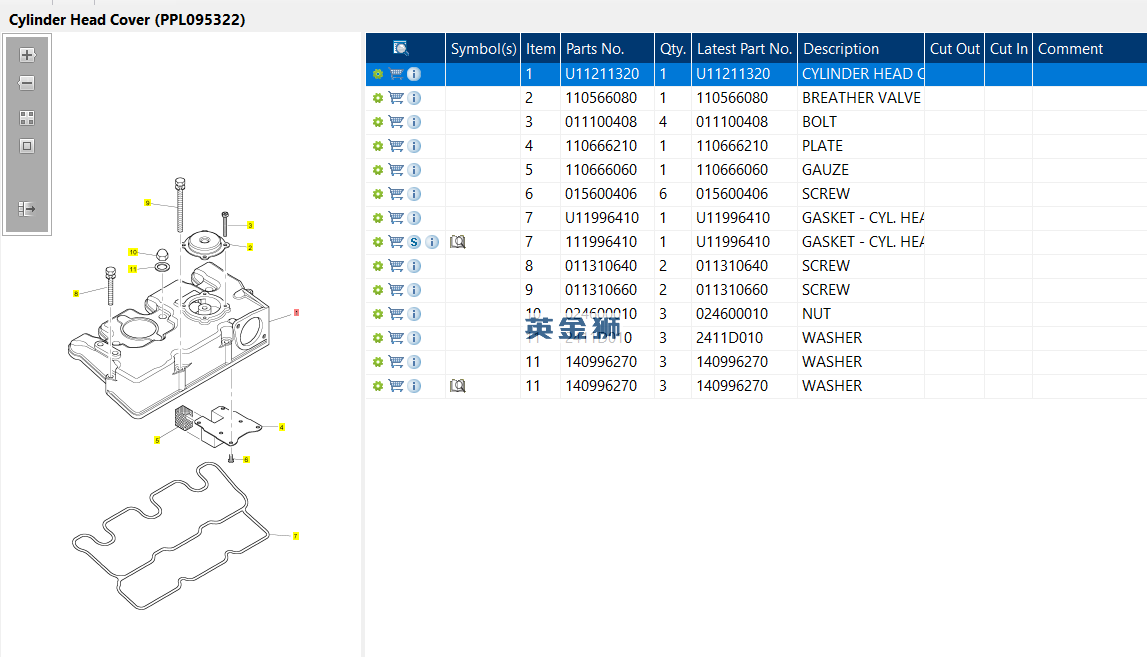The height and width of the screenshot is (657, 1147).
Task: Zoom out of the parts diagram
Action: click(27, 83)
